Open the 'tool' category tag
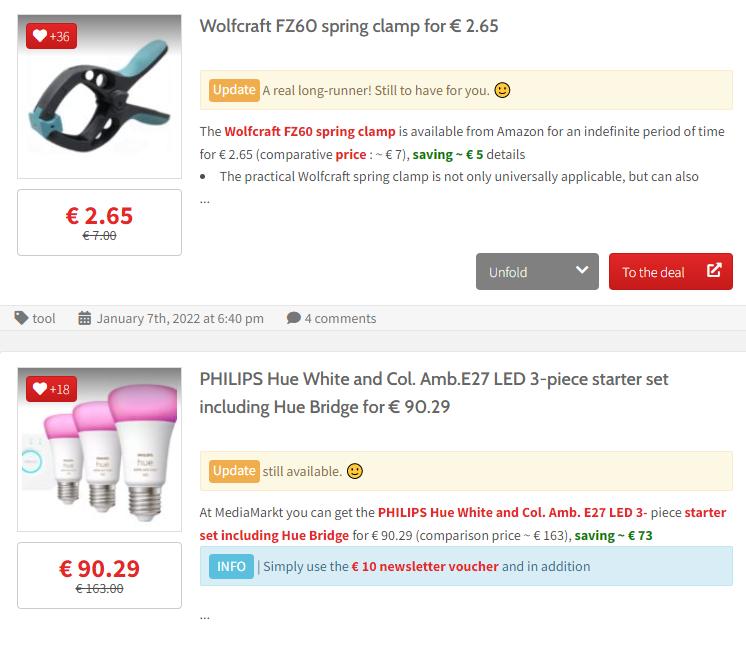This screenshot has height=654, width=746. click(44, 318)
